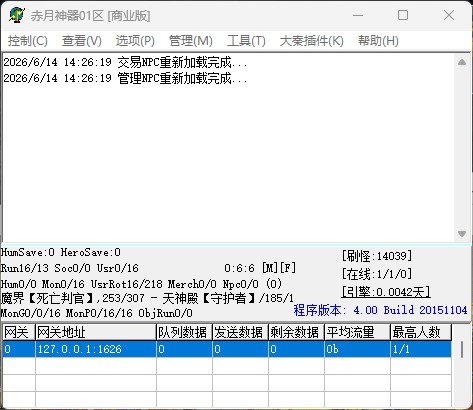
Task: Click the HumSave:0 HeroSave:0 status line
Action: pyautogui.click(x=61, y=252)
